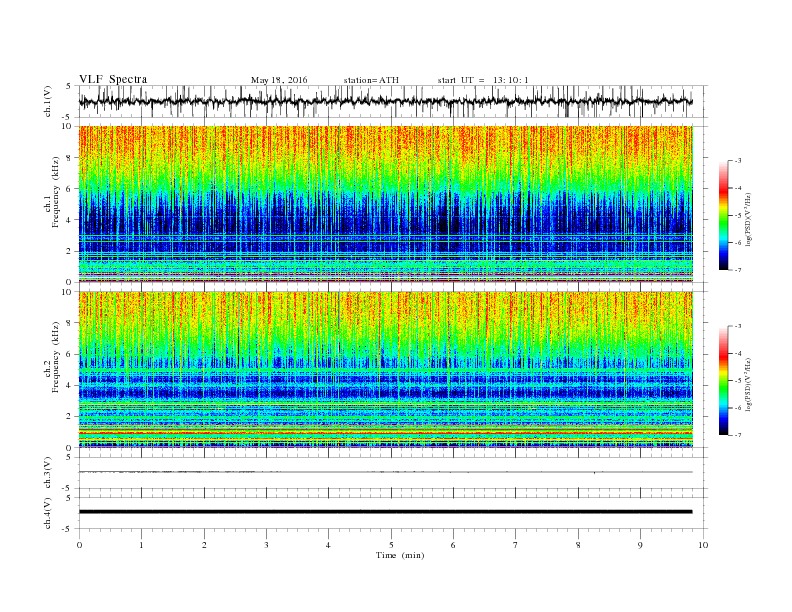Click the time axis tick label "4"
792x612 pixels.
329,545
